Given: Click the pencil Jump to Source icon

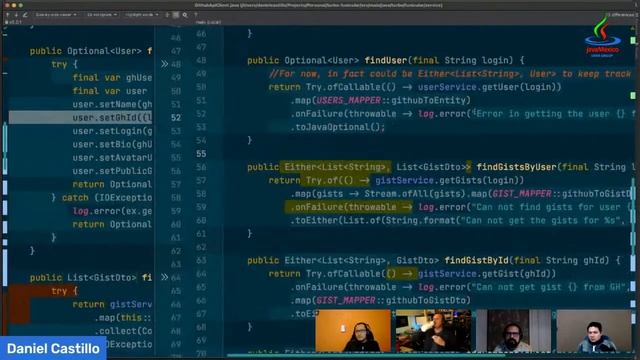Looking at the screenshot, I should click(25, 15).
